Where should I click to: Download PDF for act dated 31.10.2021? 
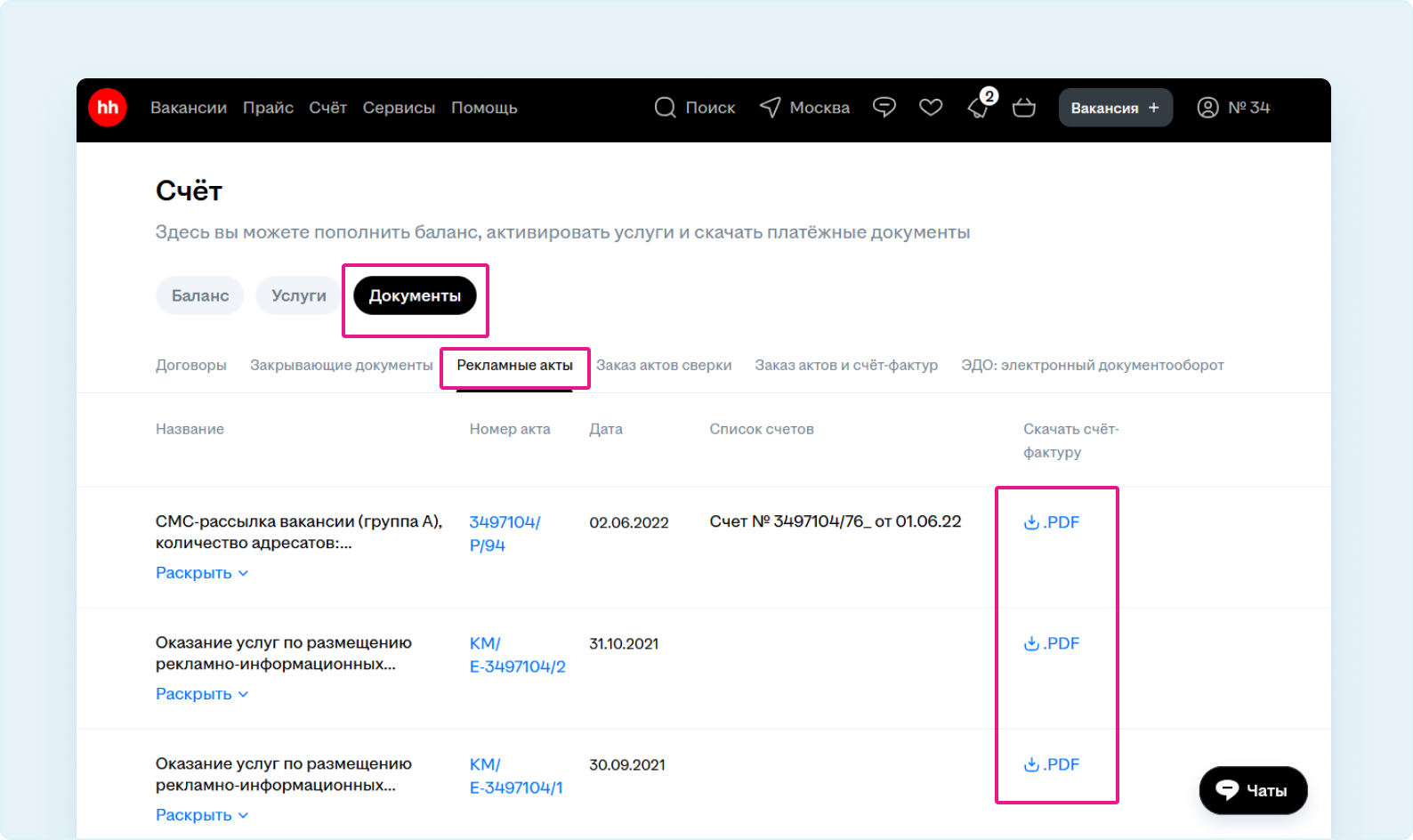coord(1052,643)
